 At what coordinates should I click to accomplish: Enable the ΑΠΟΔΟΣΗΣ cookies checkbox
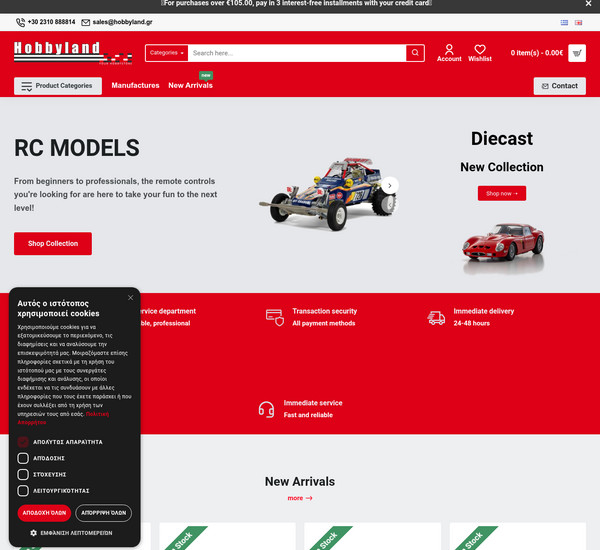tap(23, 458)
